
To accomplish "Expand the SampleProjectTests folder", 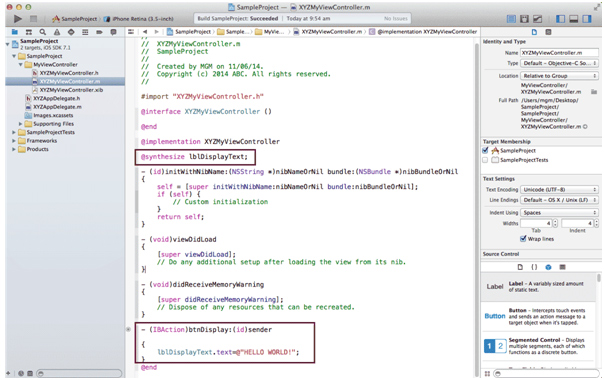I will pos(14,132).
